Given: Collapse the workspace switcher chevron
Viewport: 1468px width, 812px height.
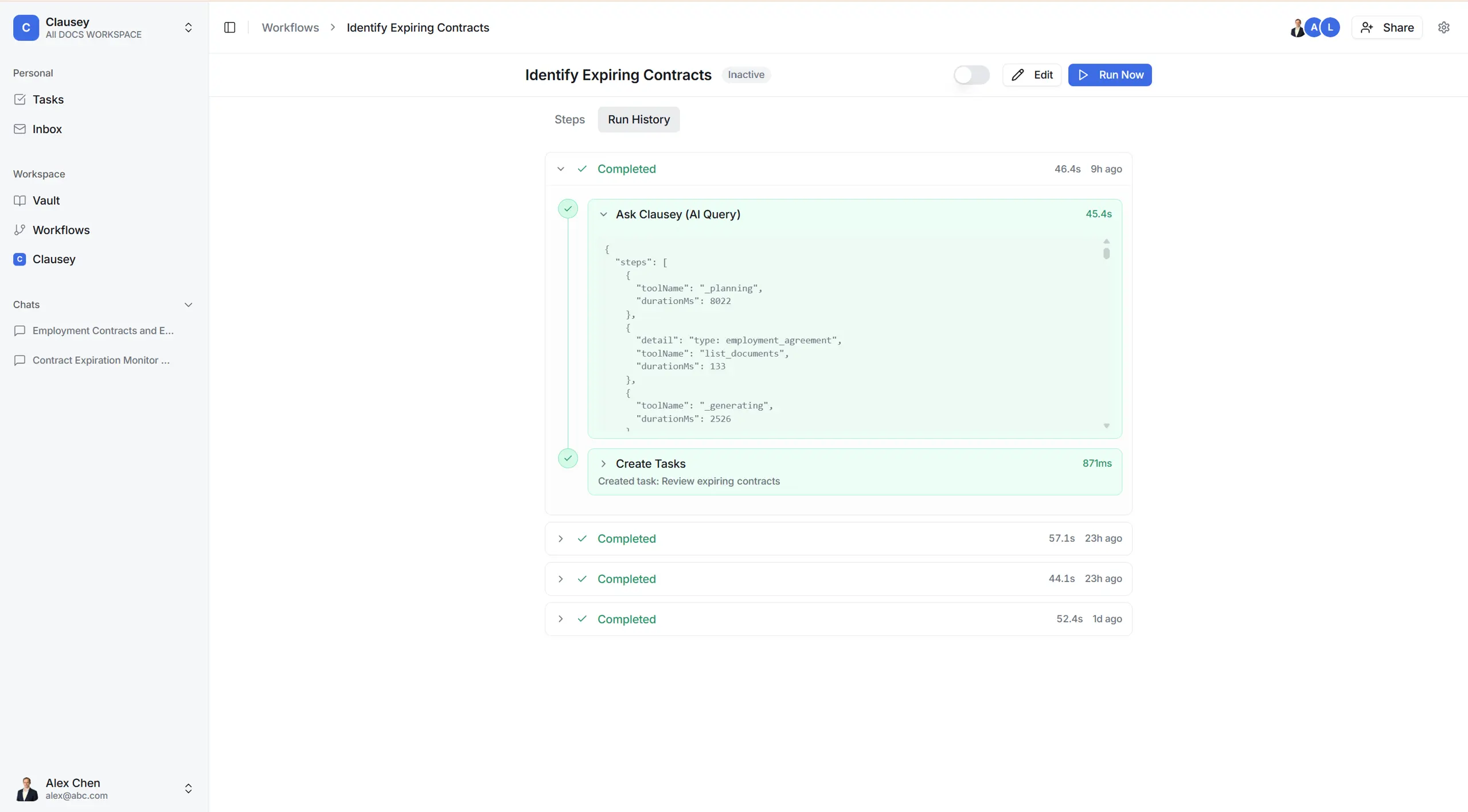Looking at the screenshot, I should point(188,27).
